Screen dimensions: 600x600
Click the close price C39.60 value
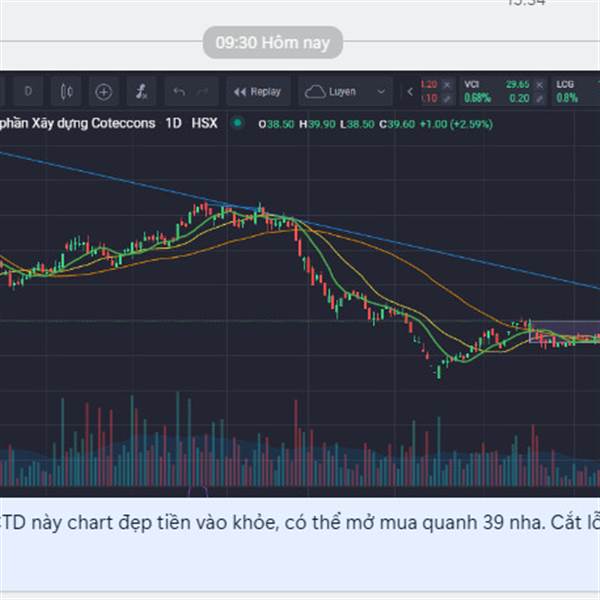pyautogui.click(x=397, y=124)
